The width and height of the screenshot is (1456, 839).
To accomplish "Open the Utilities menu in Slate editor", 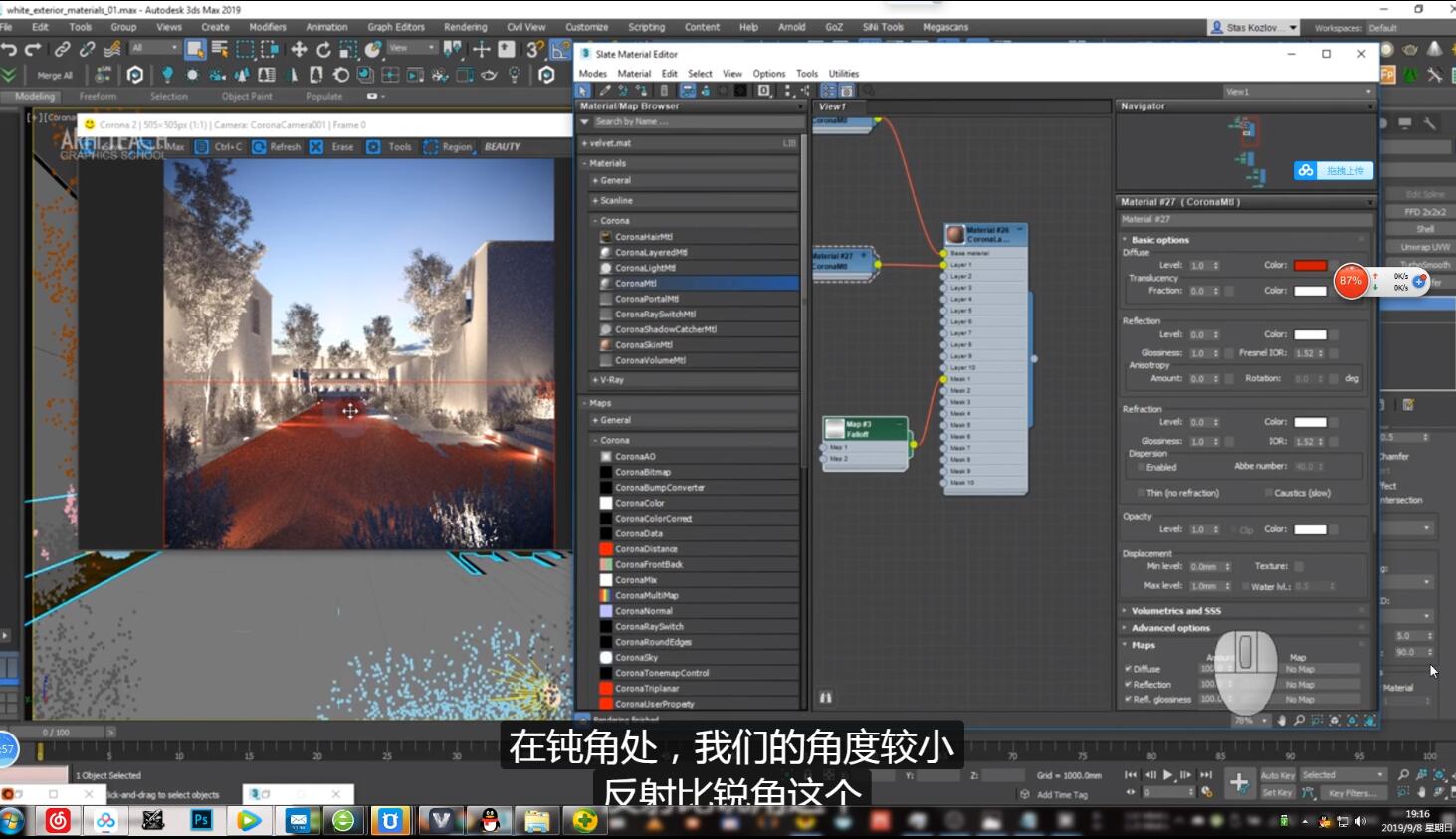I will pyautogui.click(x=844, y=74).
